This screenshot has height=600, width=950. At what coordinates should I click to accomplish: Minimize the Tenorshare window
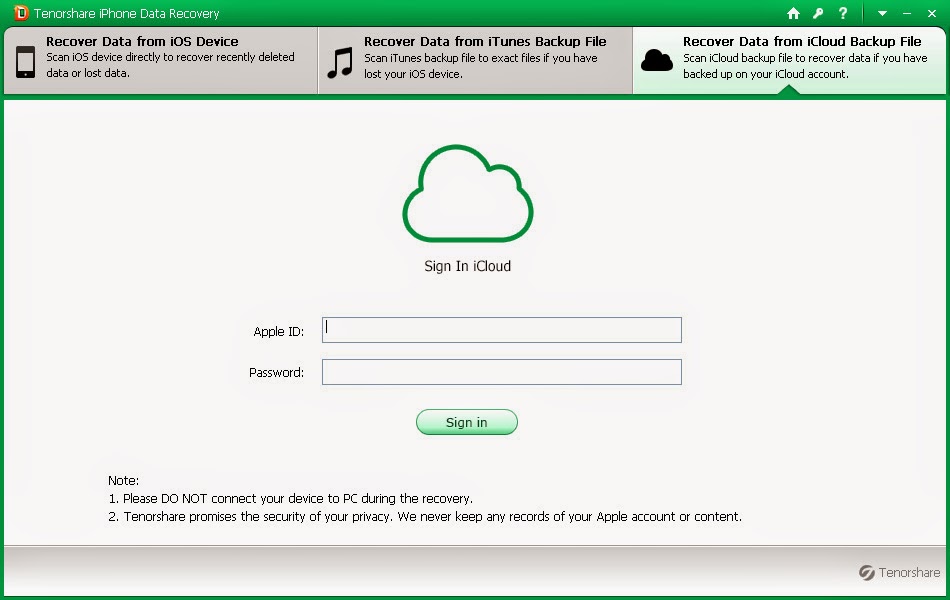[907, 13]
